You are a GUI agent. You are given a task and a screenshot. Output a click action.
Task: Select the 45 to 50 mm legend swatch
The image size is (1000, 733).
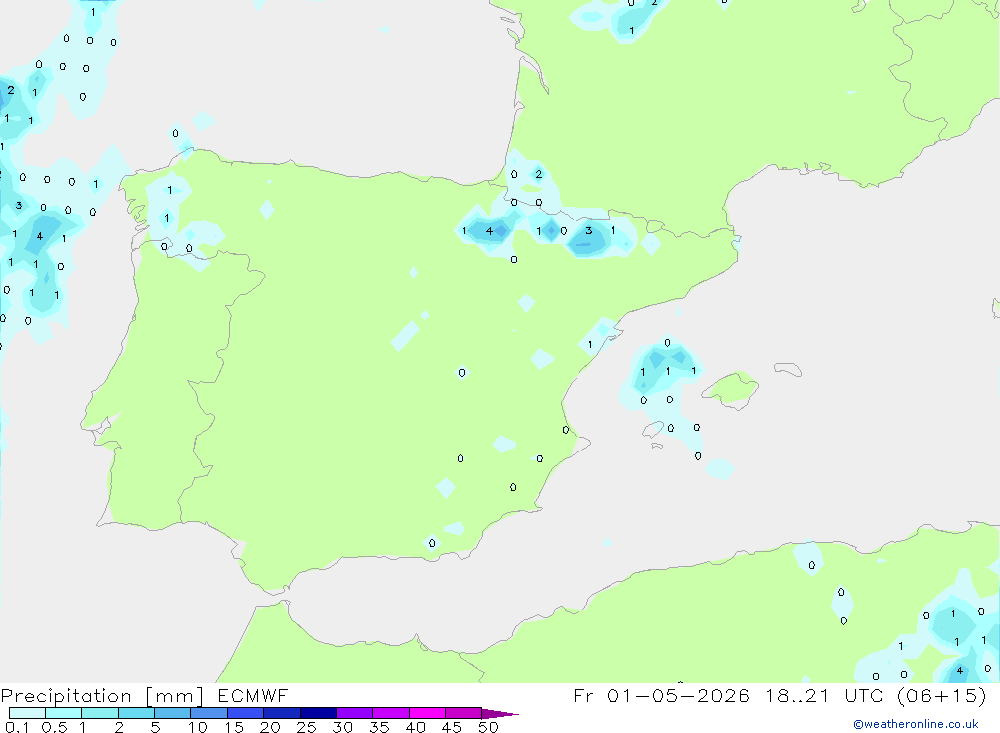pos(463,713)
